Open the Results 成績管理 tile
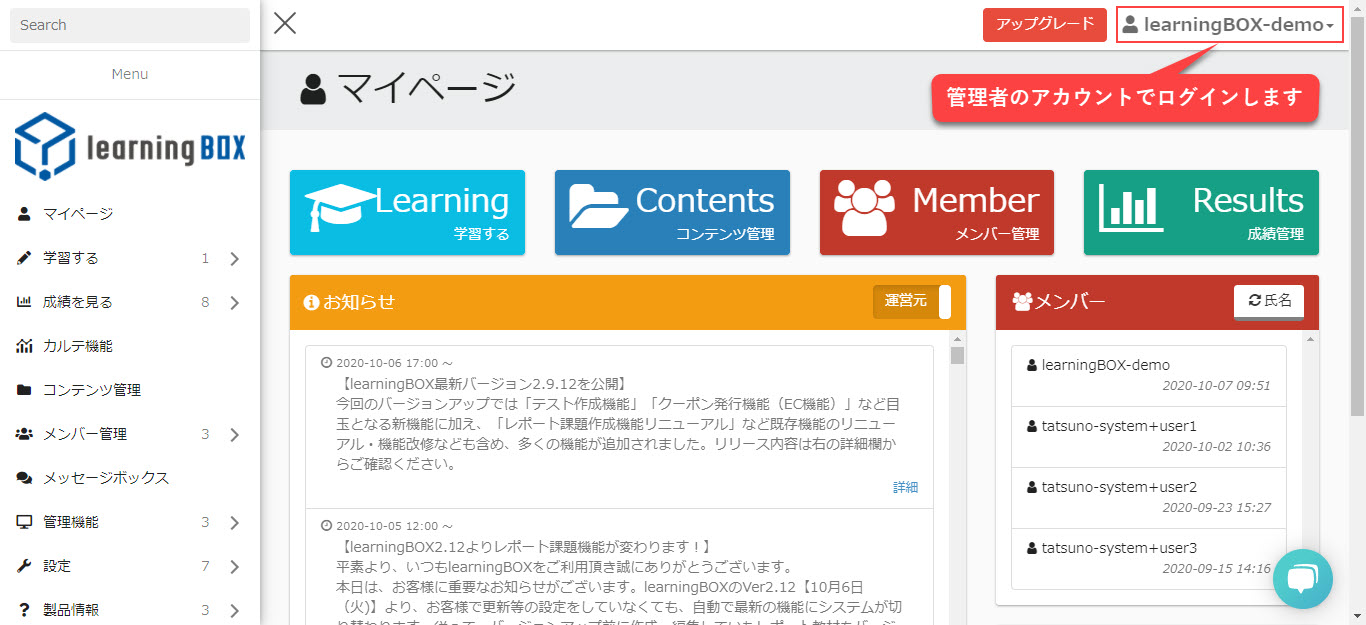Screen dimensions: 1366x625 click(x=1201, y=212)
